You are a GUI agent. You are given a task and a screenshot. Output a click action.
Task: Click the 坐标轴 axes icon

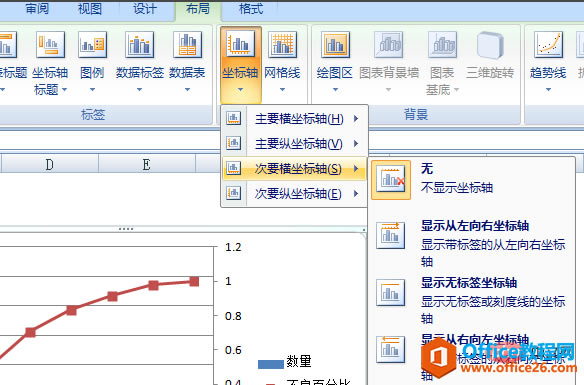coord(240,44)
